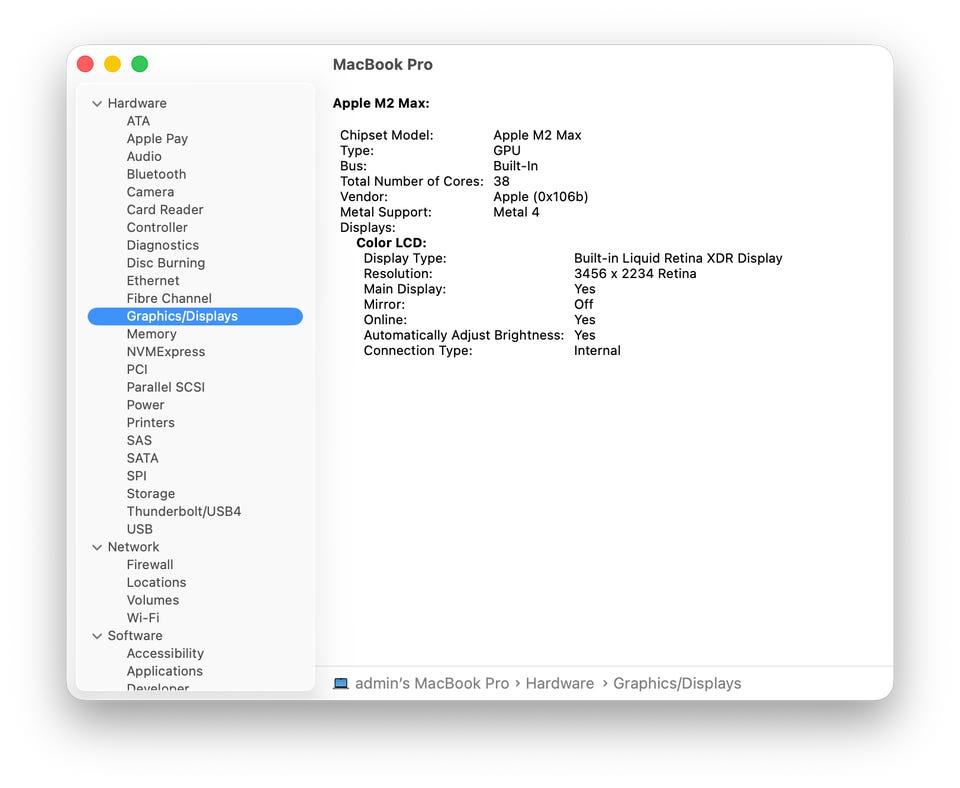The width and height of the screenshot is (960, 788).
Task: Collapse the Hardware section chevron
Action: point(97,103)
